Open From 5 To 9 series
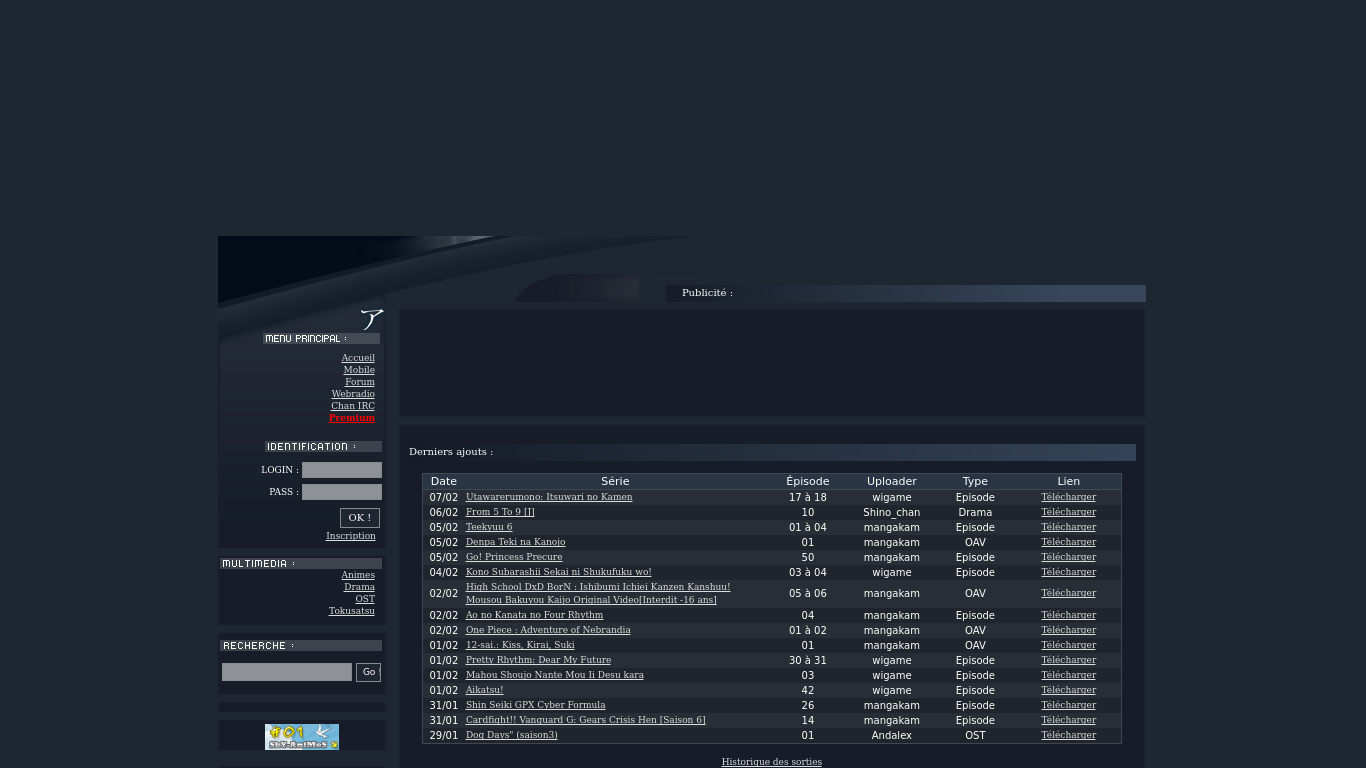This screenshot has height=768, width=1366. tap(500, 512)
